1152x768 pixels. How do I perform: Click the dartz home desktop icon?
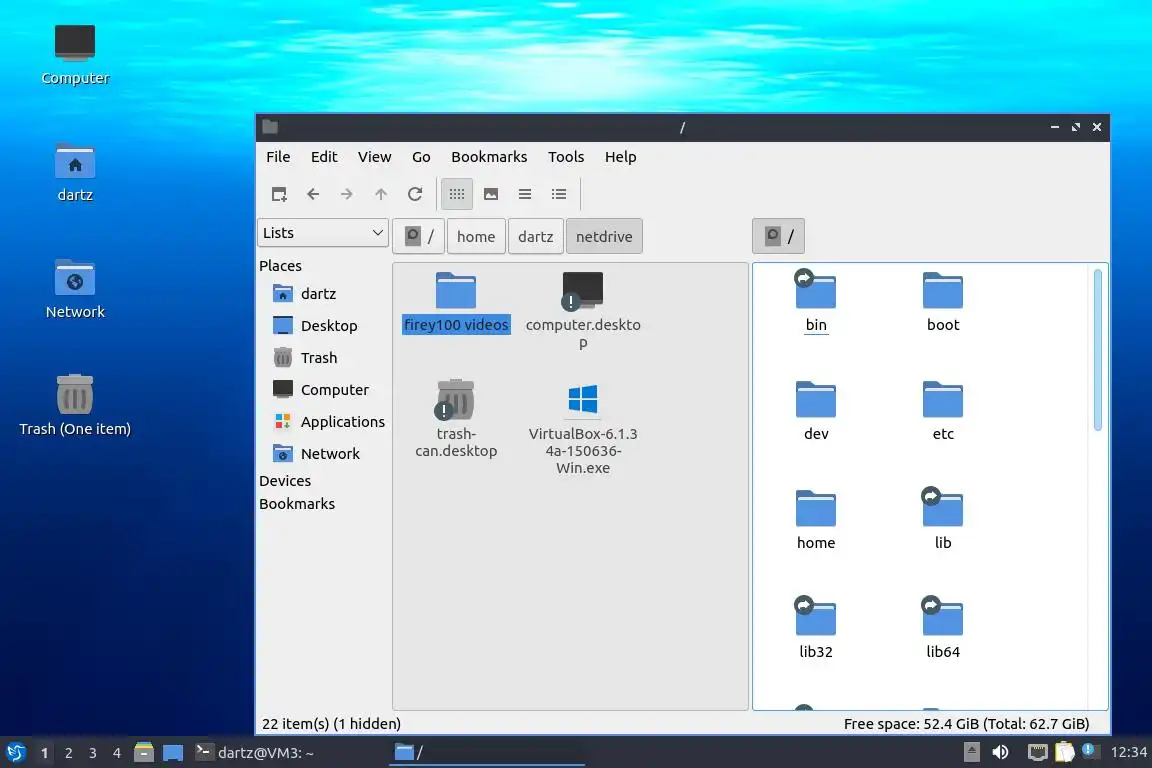[x=75, y=172]
